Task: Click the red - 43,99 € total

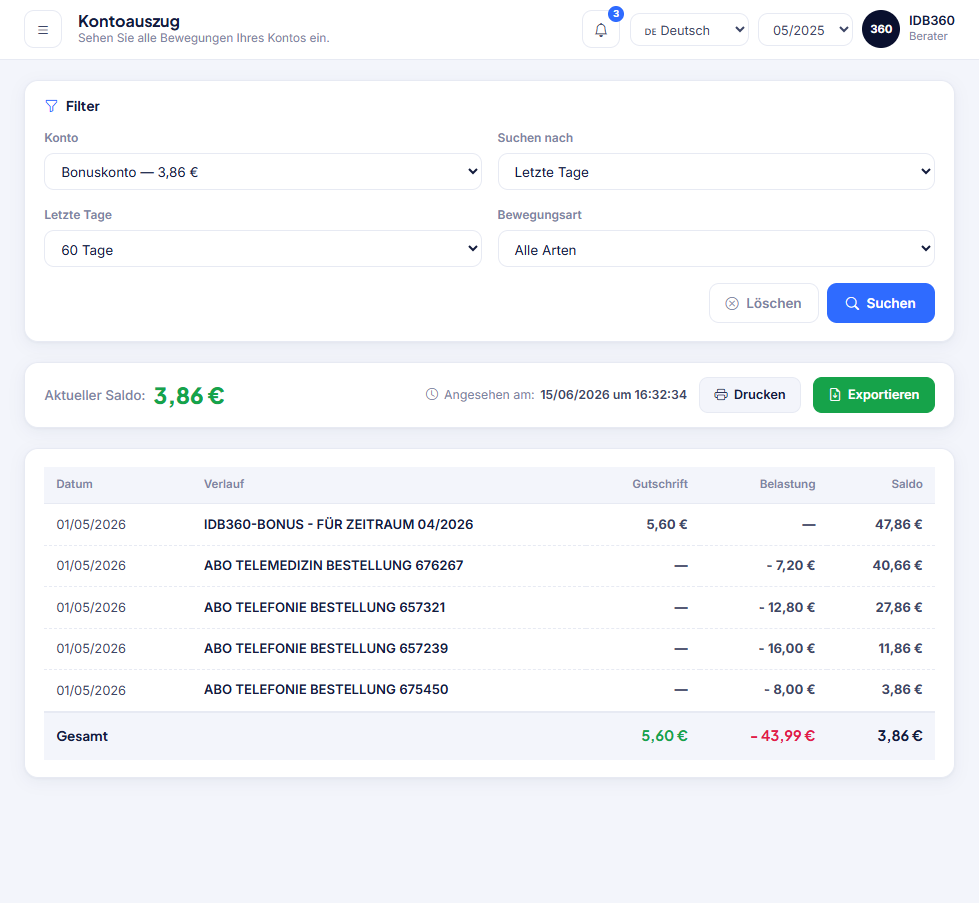Action: [782, 736]
